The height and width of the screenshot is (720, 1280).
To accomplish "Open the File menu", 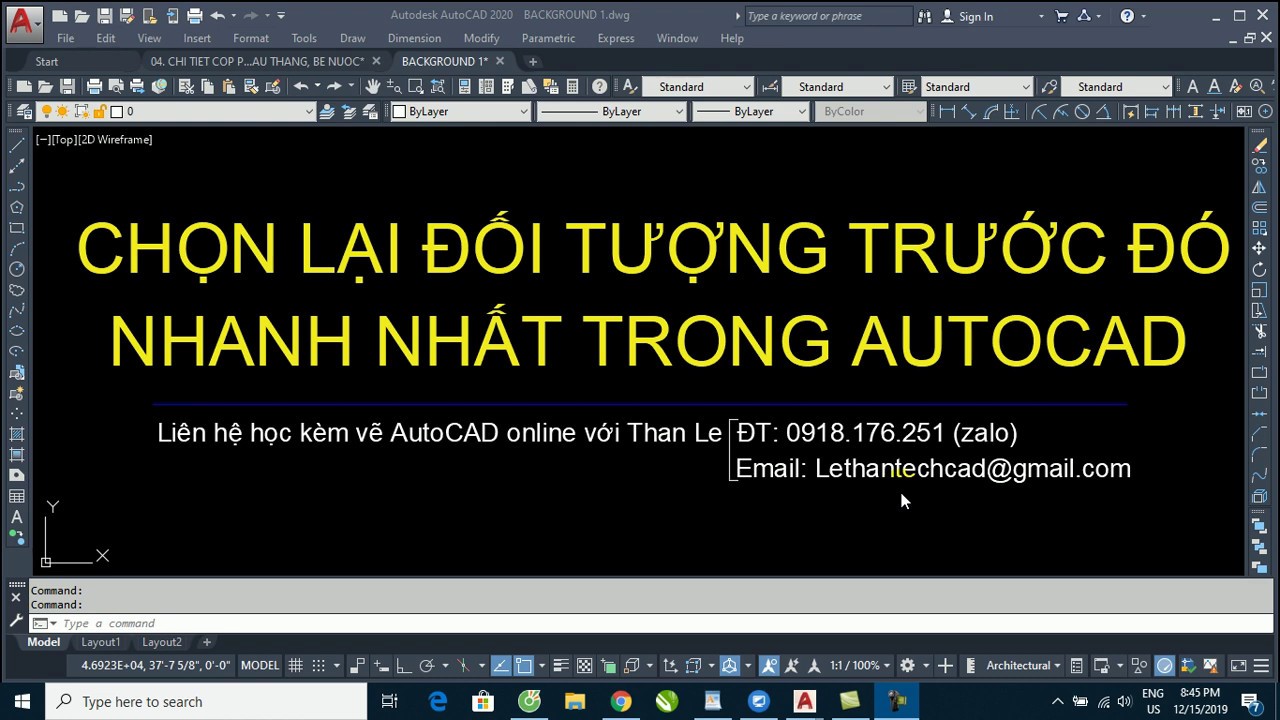I will point(65,38).
